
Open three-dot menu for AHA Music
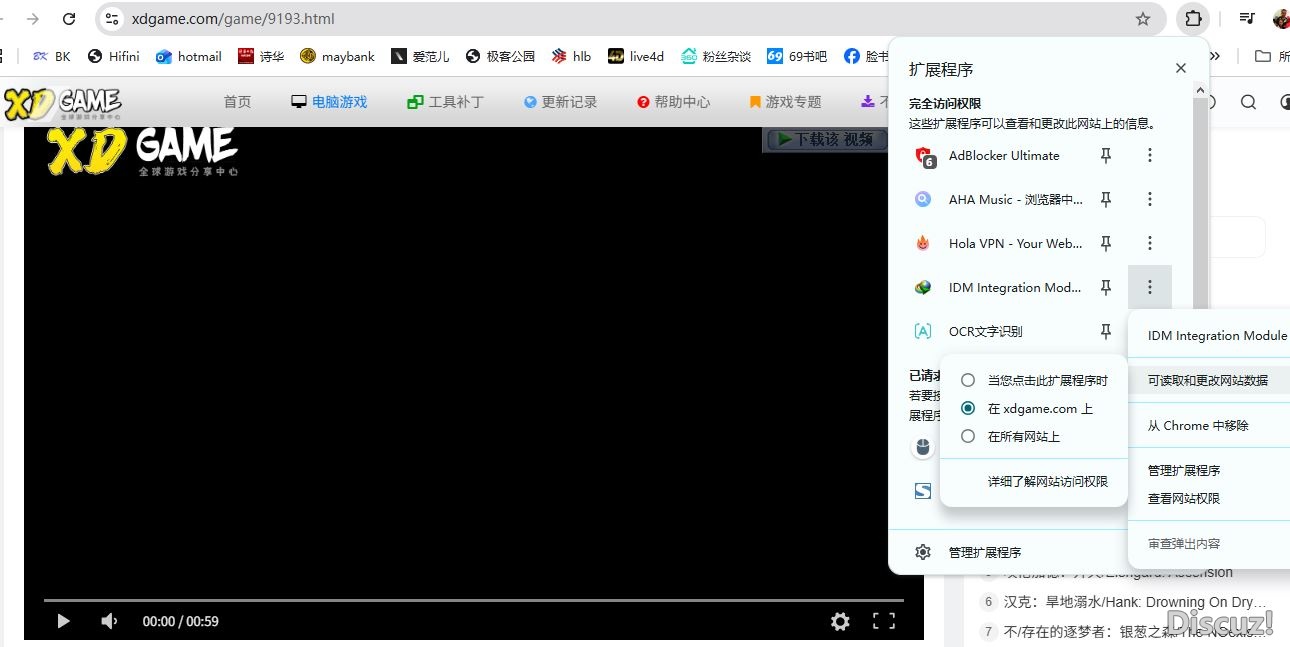[x=1150, y=199]
